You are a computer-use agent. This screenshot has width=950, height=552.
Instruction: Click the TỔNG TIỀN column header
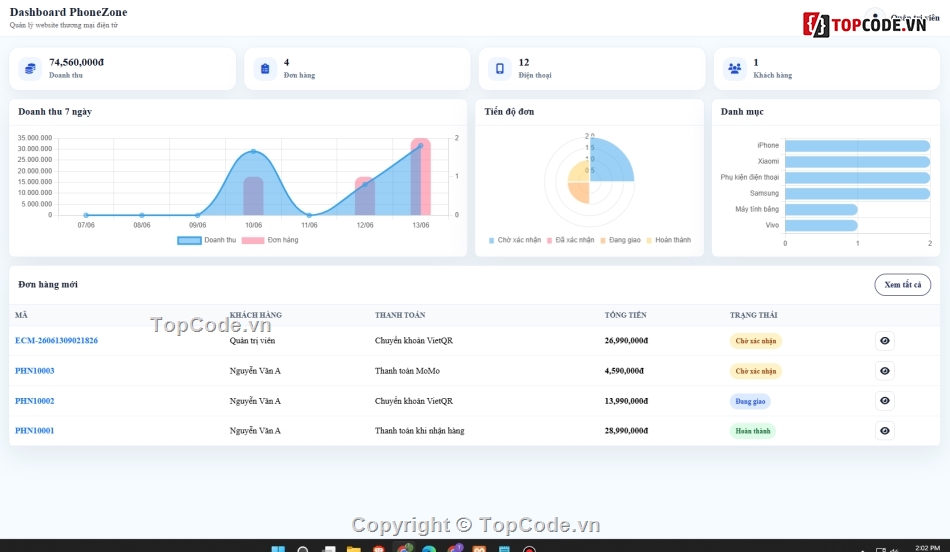click(625, 315)
